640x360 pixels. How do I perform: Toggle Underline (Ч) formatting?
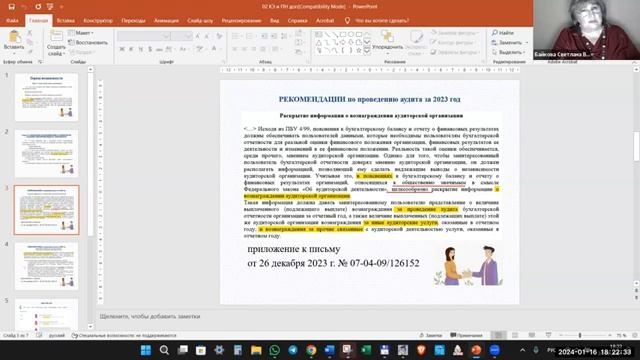140,49
